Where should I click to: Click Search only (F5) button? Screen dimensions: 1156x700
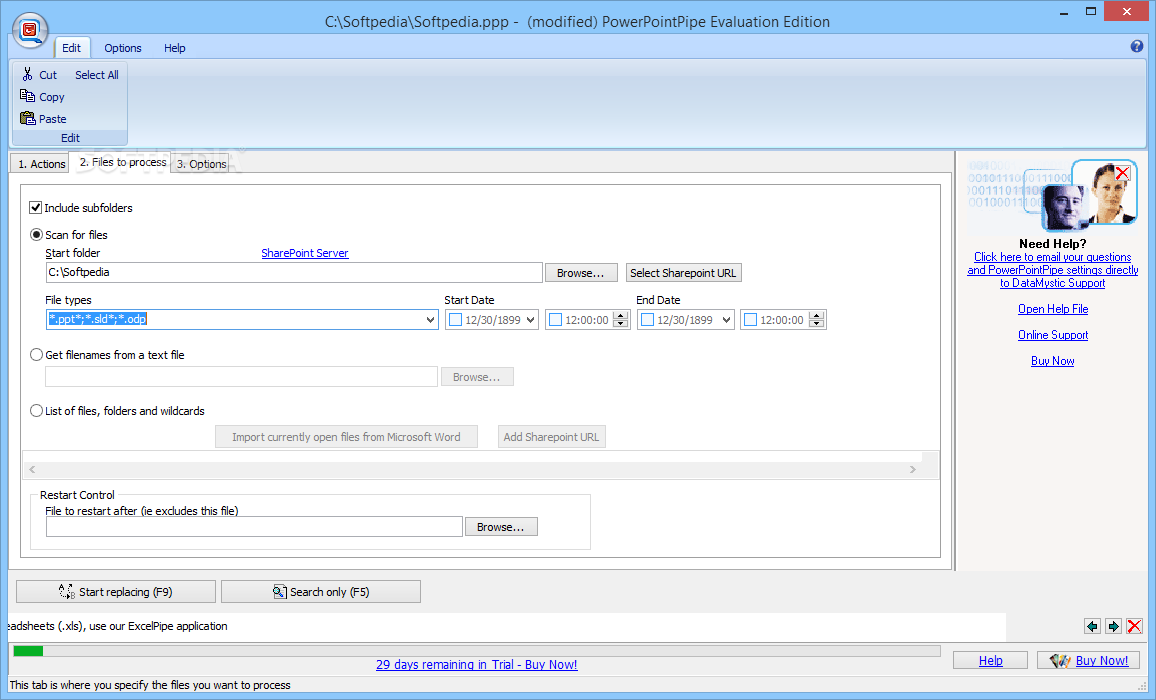[321, 592]
